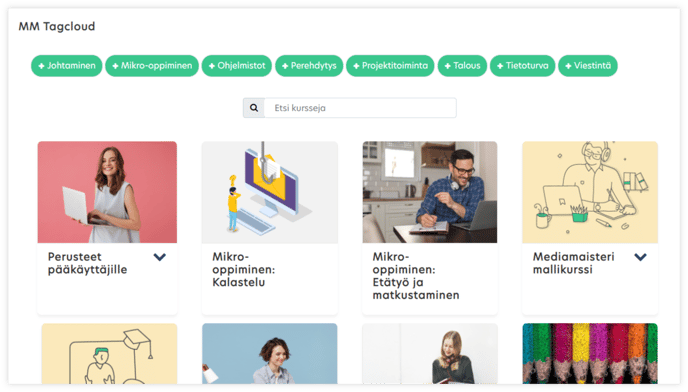Screen dimensions: 688x392
Task: Click the magnifying glass search icon
Action: 254,108
